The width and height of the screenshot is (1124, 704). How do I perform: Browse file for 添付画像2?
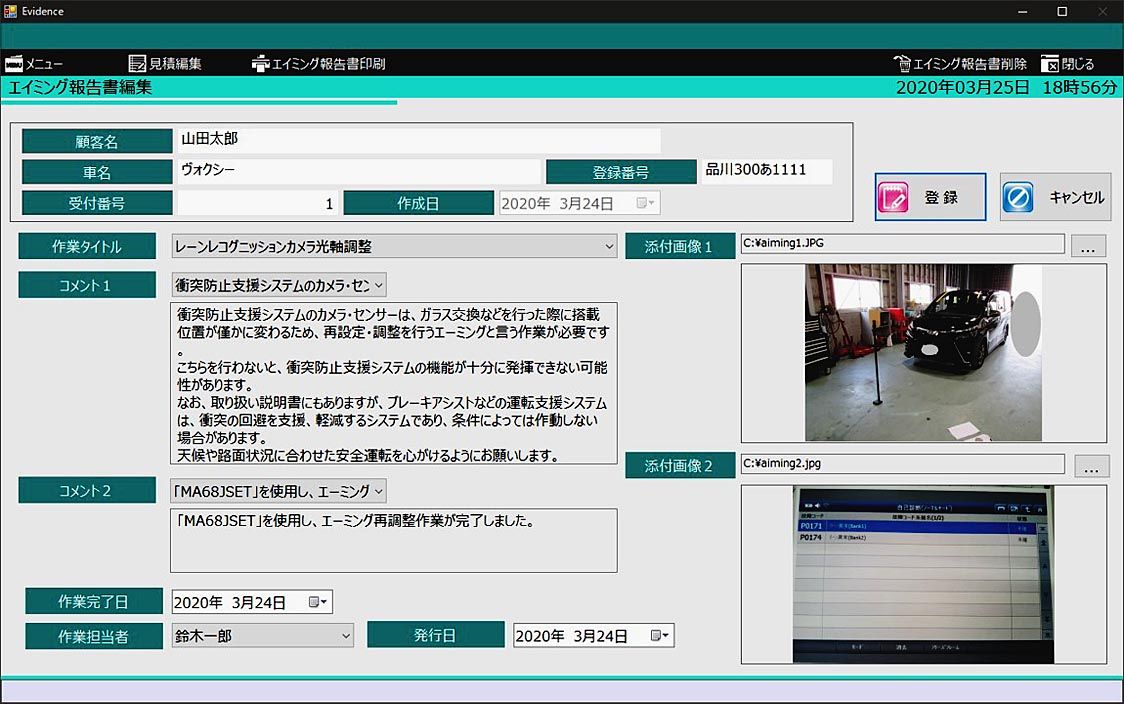coord(1091,465)
